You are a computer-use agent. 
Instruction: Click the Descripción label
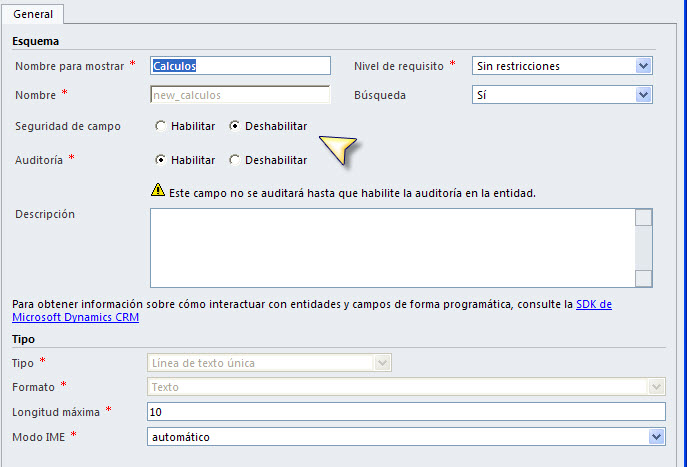[x=45, y=214]
